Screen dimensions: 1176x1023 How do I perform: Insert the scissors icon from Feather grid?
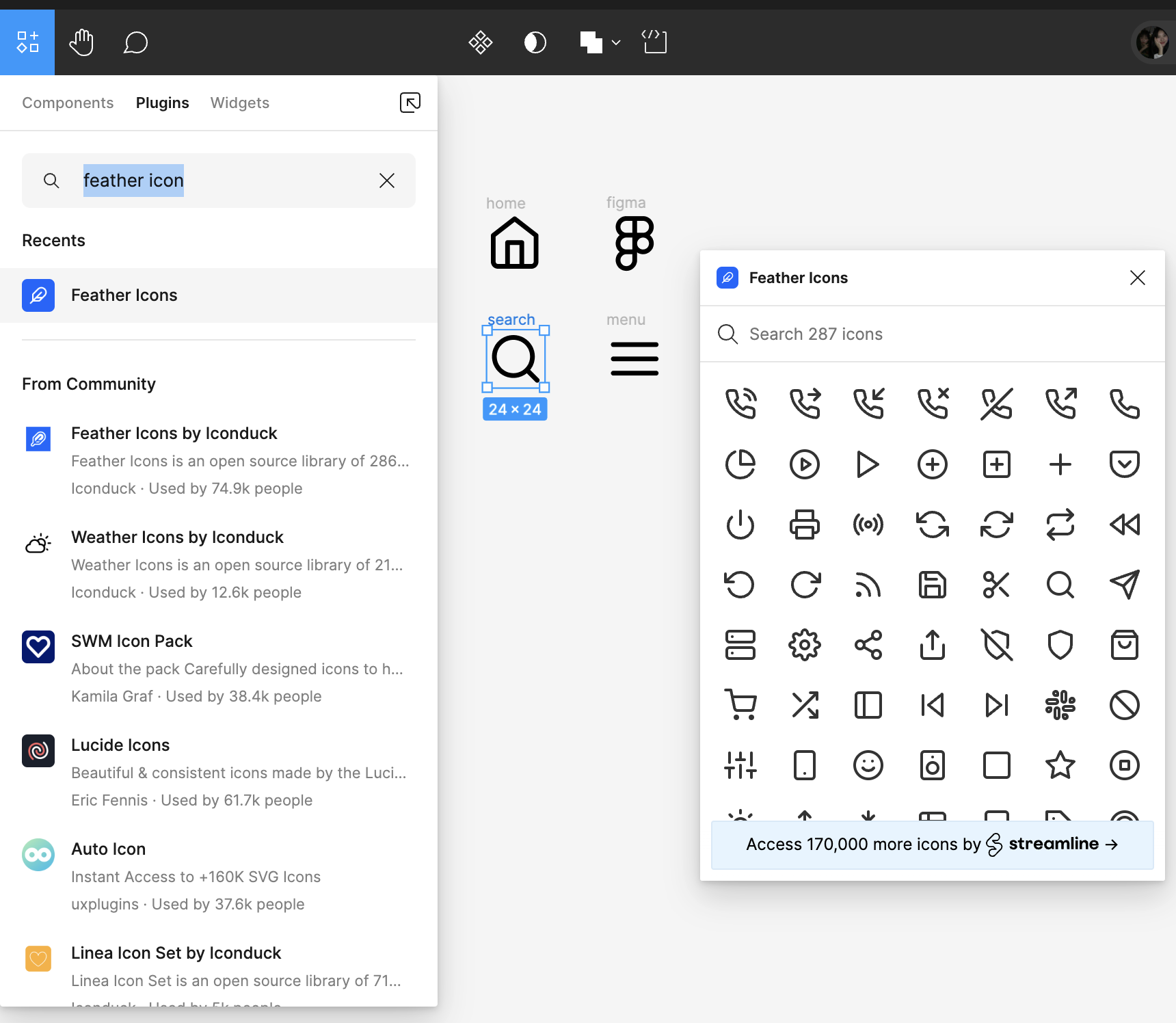[996, 585]
